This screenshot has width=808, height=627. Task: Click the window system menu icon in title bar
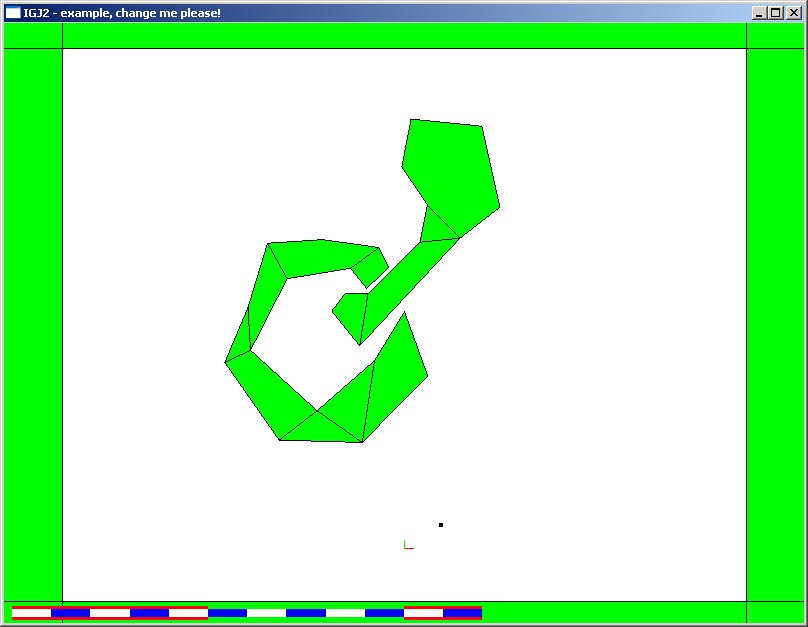(x=13, y=13)
